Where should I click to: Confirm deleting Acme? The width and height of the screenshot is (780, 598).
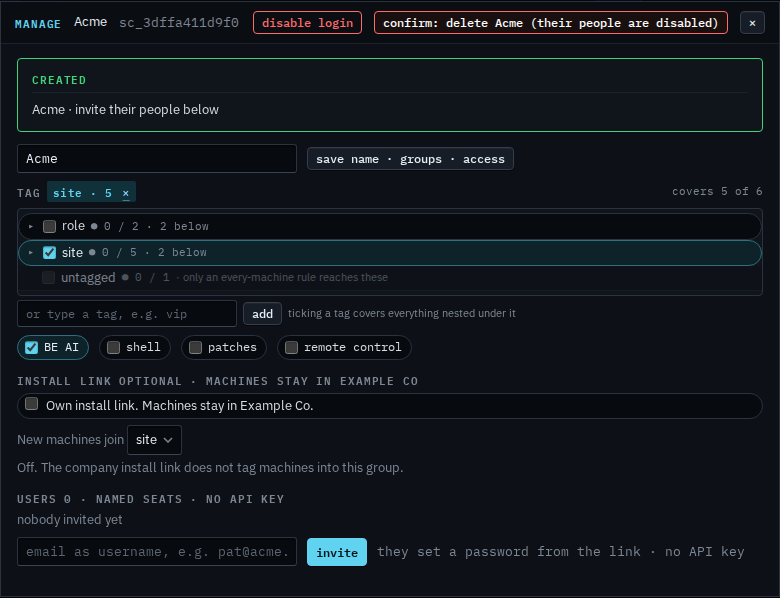coord(551,23)
